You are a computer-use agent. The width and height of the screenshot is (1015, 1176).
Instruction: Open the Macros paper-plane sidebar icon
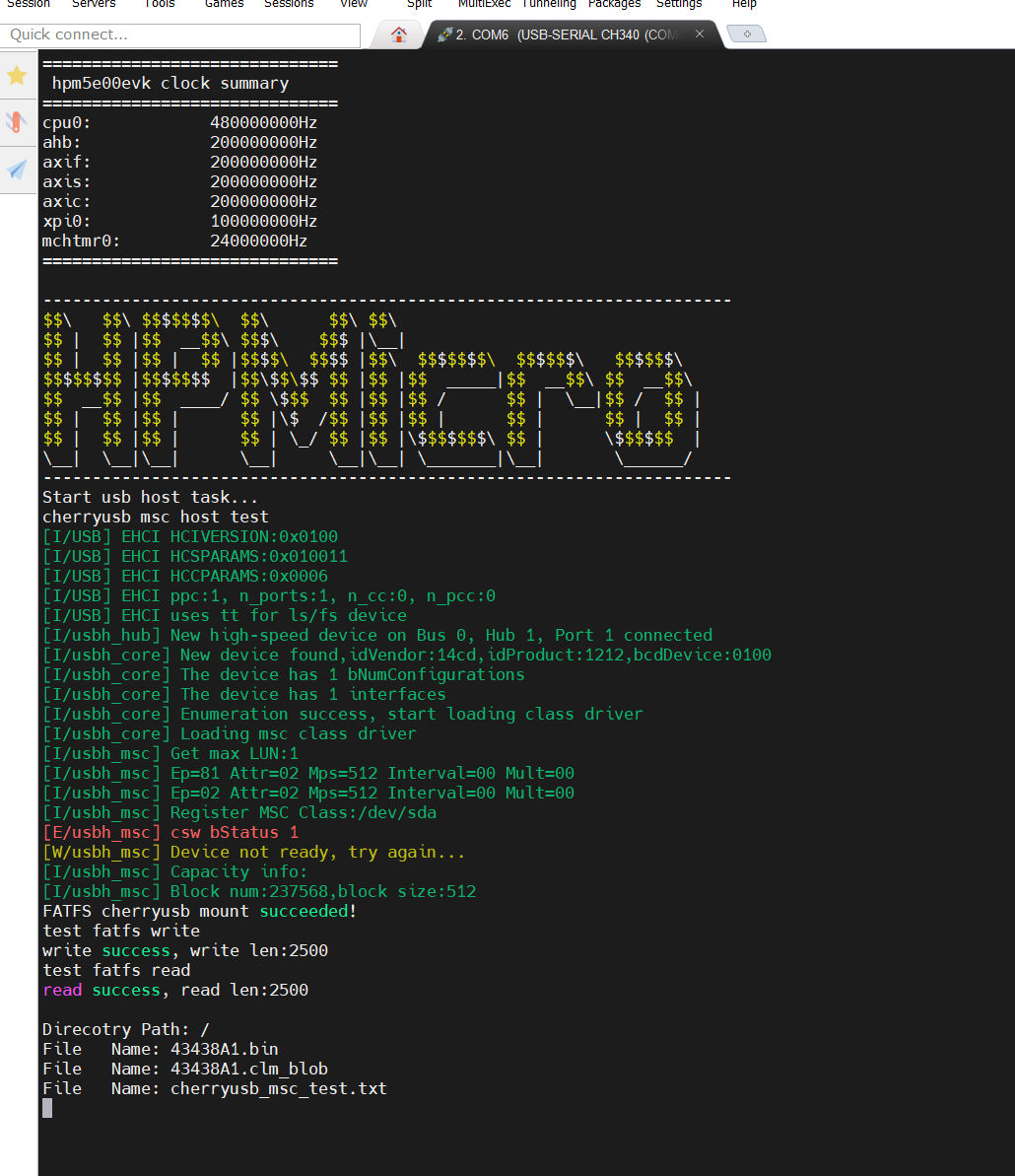click(x=17, y=170)
